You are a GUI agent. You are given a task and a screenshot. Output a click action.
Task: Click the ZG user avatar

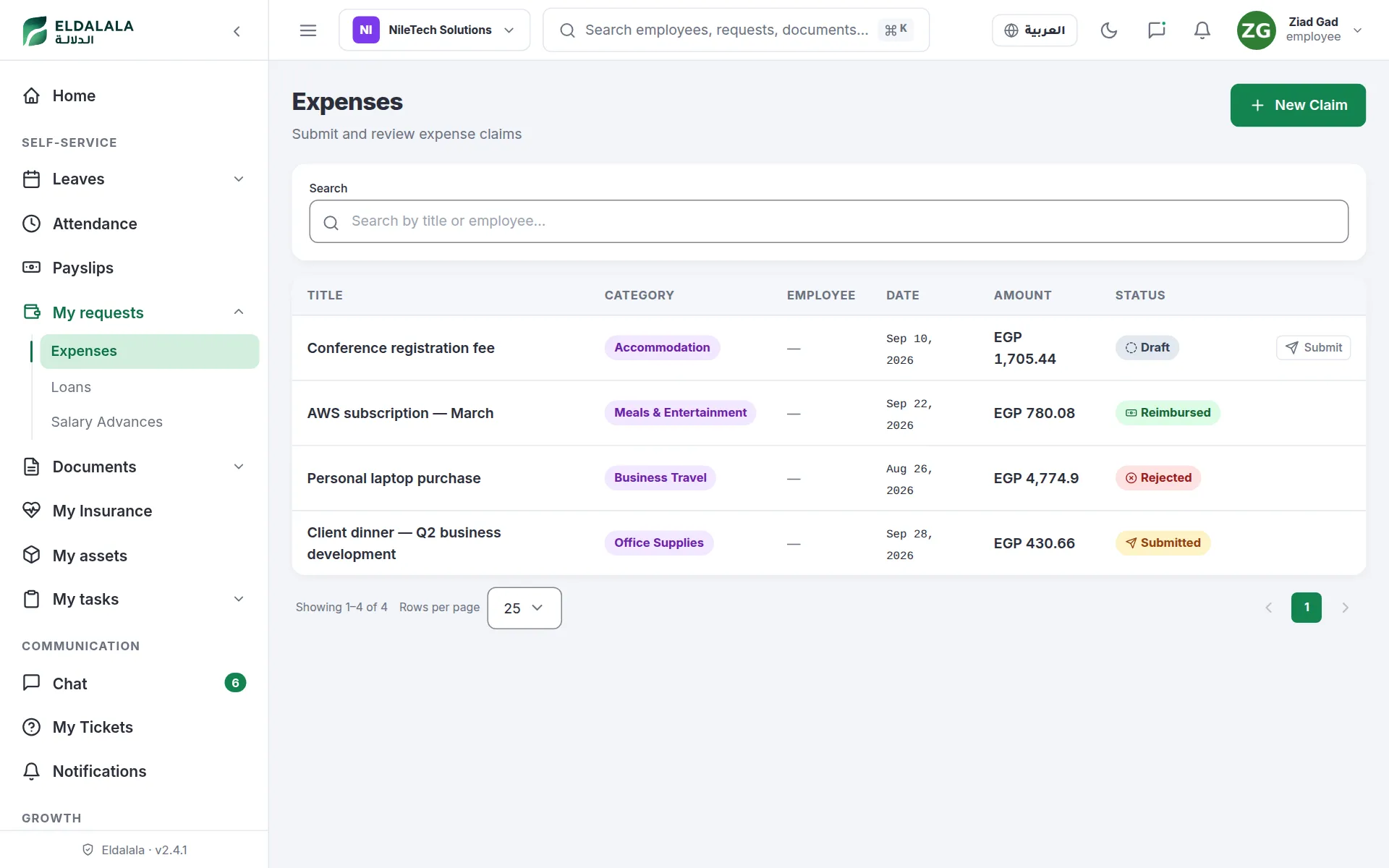(x=1257, y=30)
